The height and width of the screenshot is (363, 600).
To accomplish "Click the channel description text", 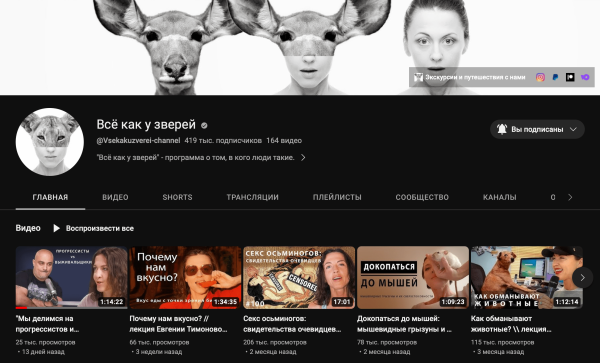I will click(x=196, y=158).
